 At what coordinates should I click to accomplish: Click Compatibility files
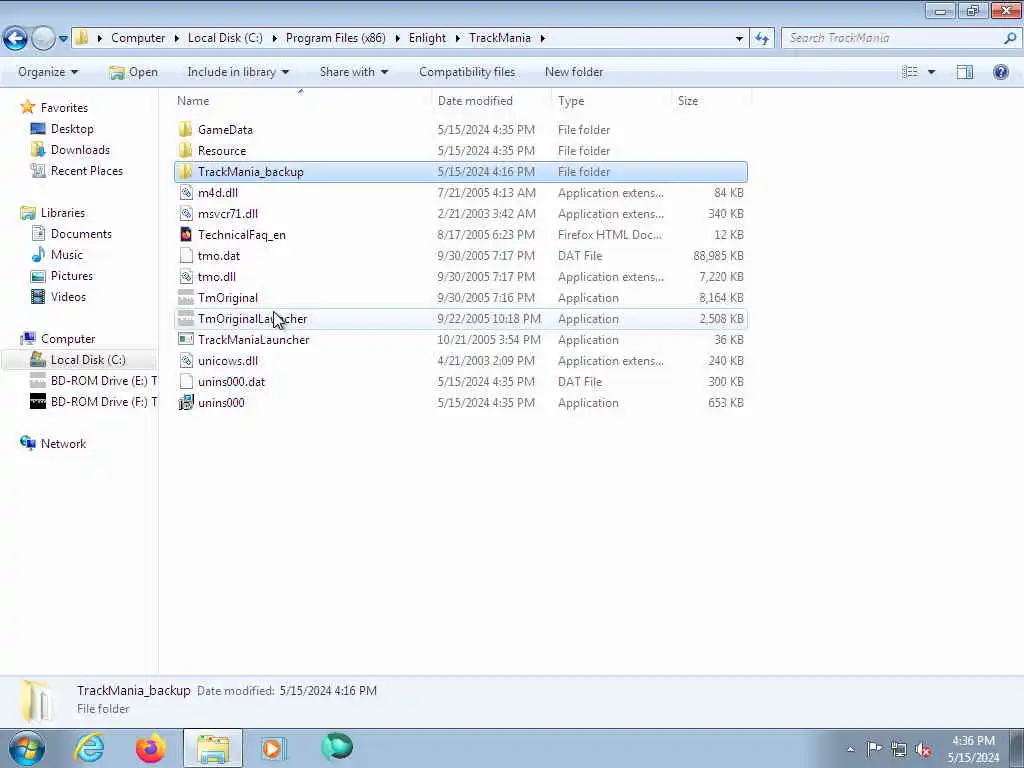click(467, 72)
